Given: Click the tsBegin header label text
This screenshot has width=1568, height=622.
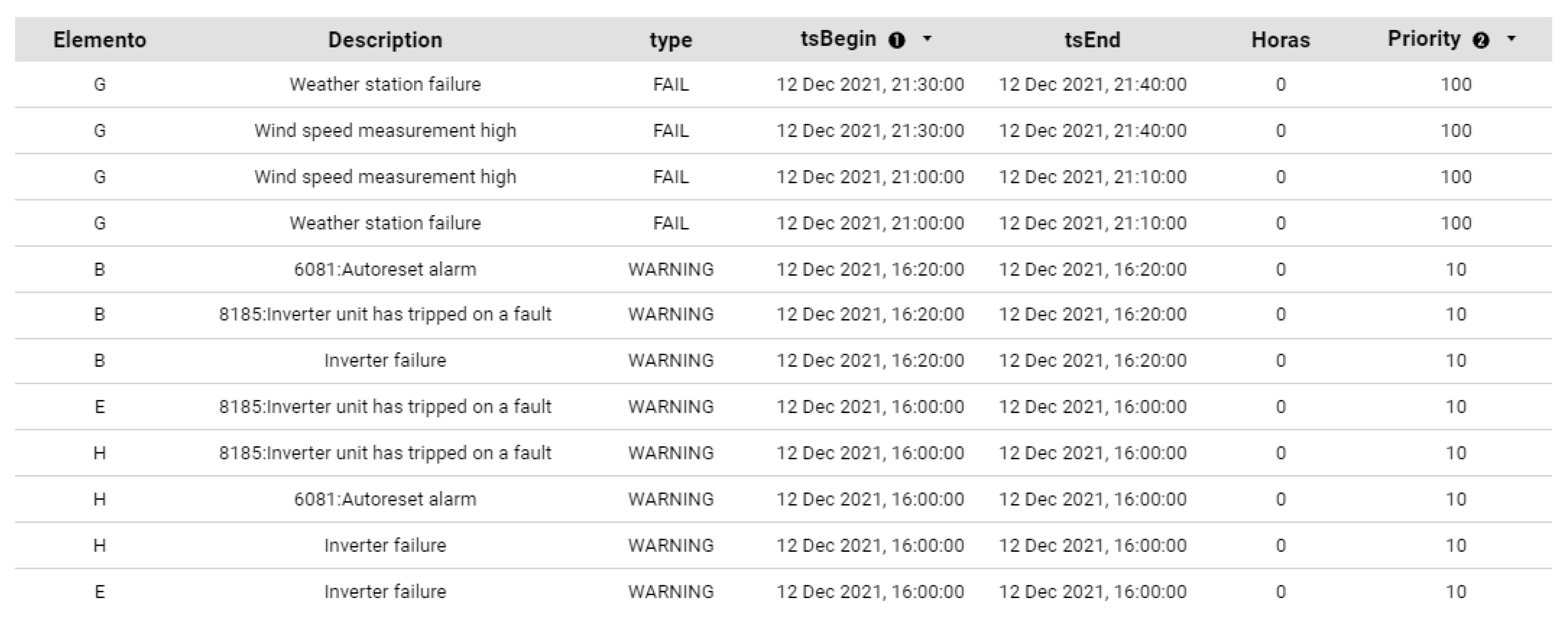Looking at the screenshot, I should click(x=838, y=39).
